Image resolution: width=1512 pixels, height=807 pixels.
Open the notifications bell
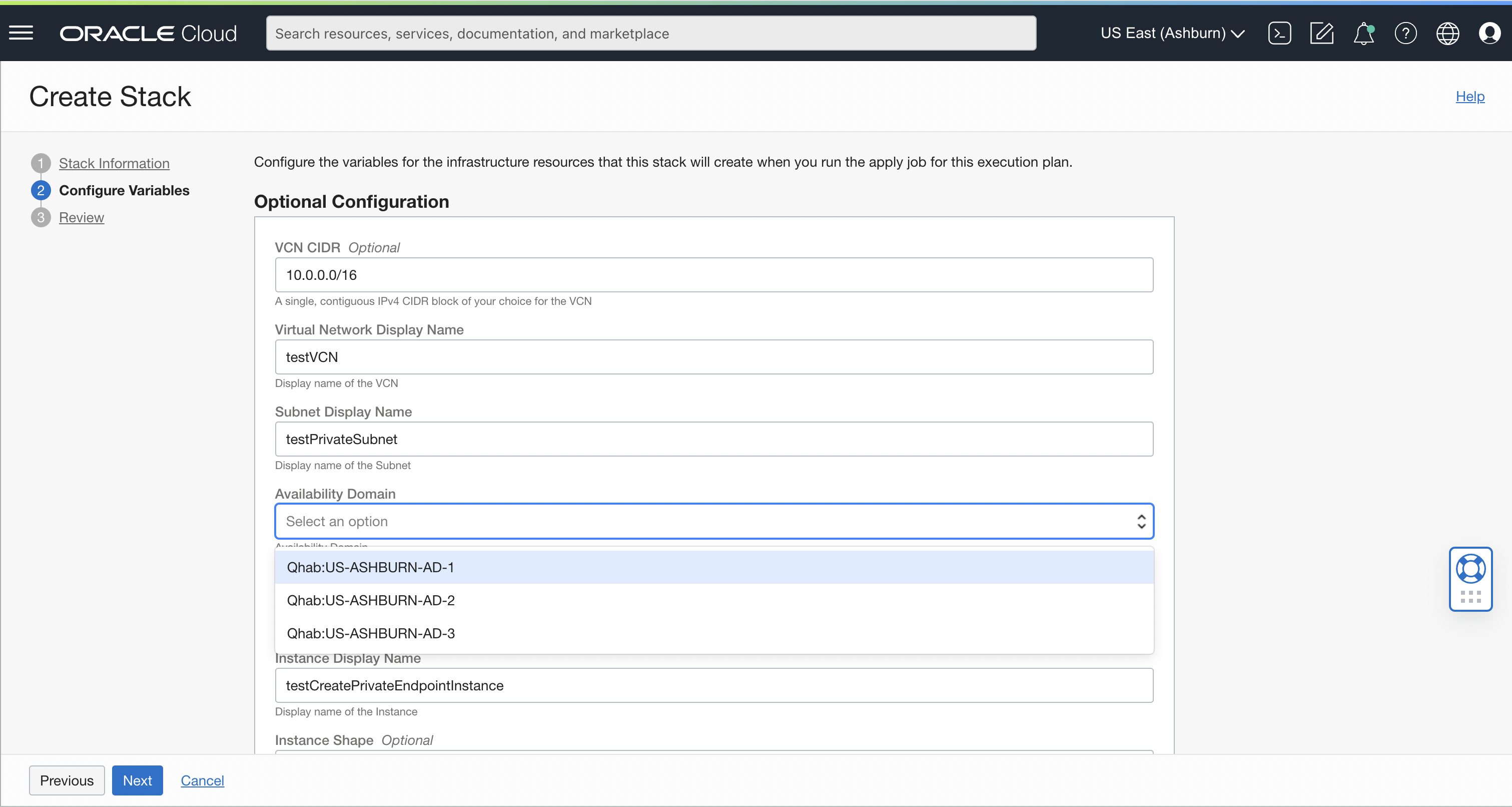[x=1363, y=34]
